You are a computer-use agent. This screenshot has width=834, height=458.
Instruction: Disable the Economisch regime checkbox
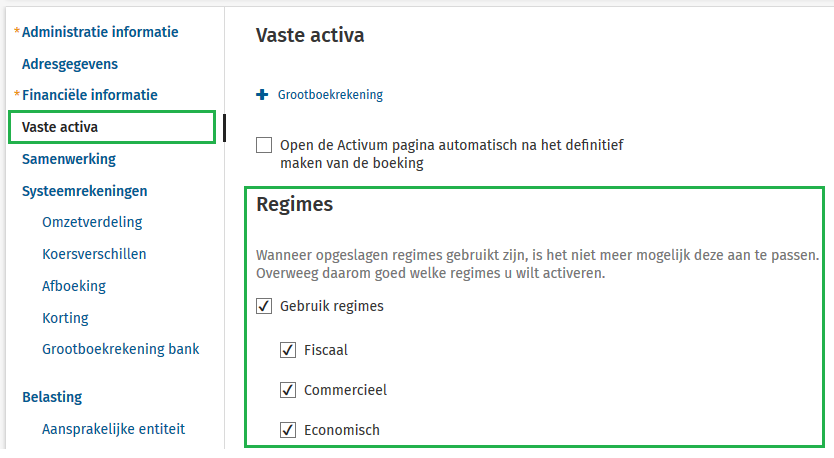(x=288, y=431)
